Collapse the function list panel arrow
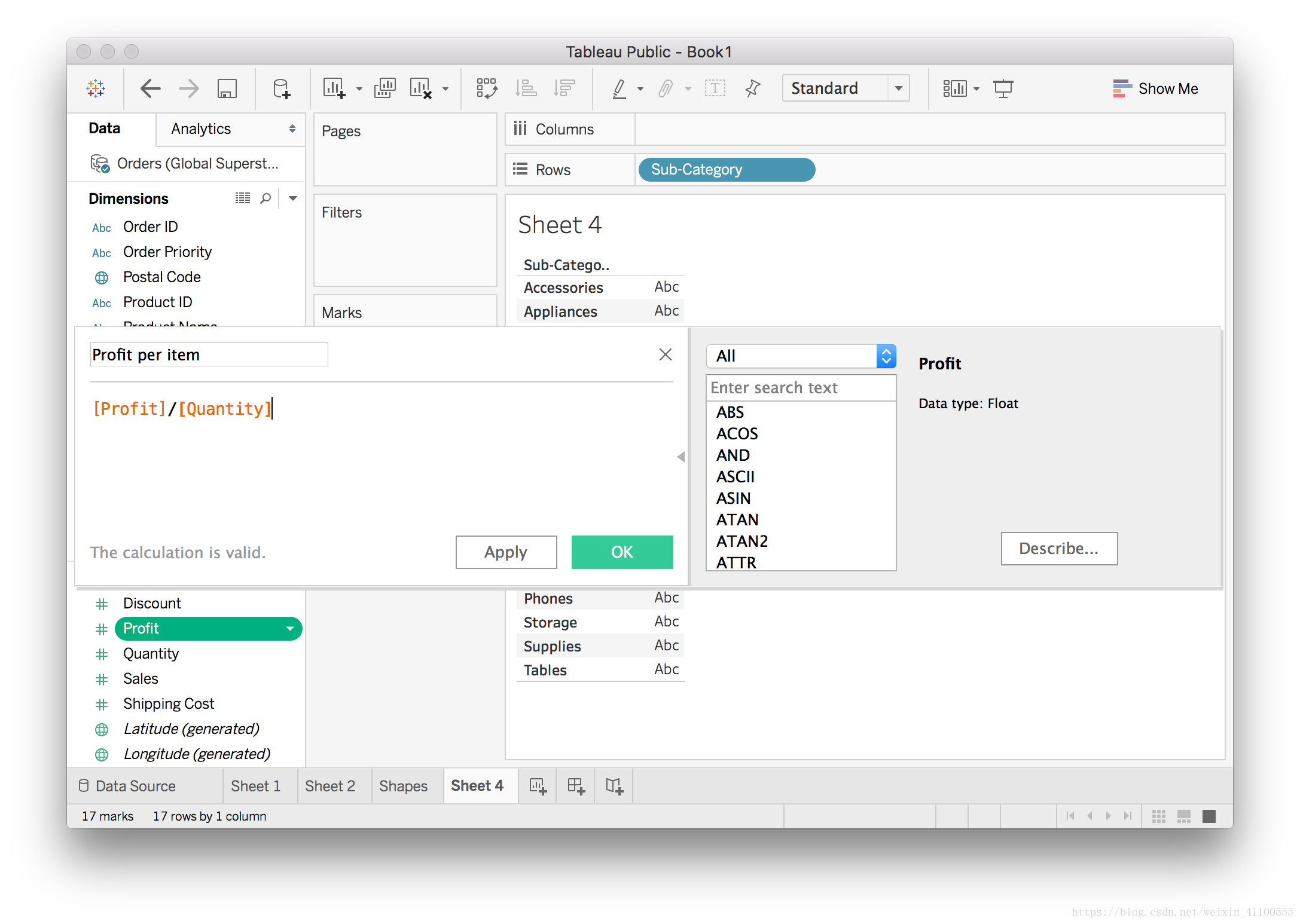1300x924 pixels. (x=681, y=457)
